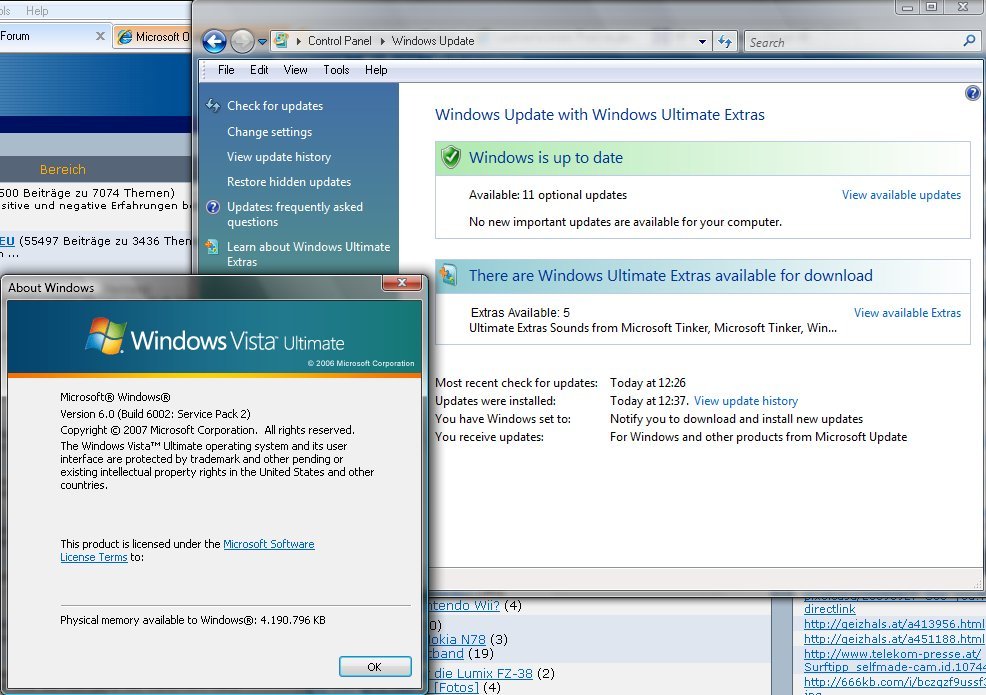Viewport: 986px width, 695px height.
Task: Open recent pages dropdown beside navigation arrows
Action: click(262, 42)
